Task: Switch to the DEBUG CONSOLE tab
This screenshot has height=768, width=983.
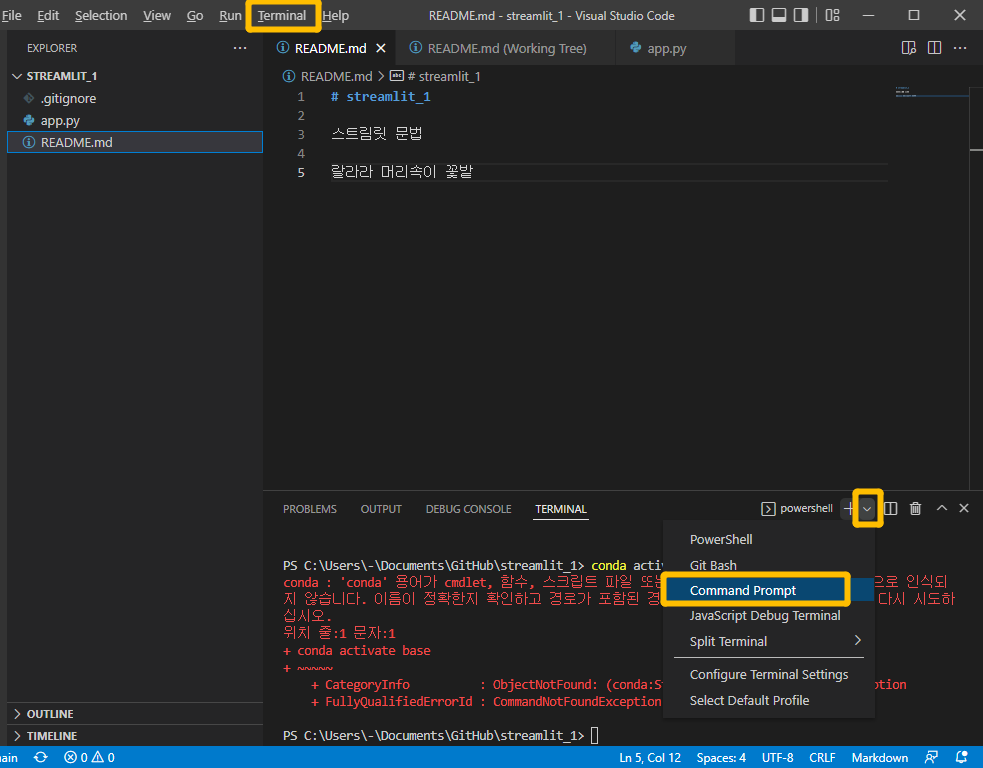Action: click(x=468, y=509)
